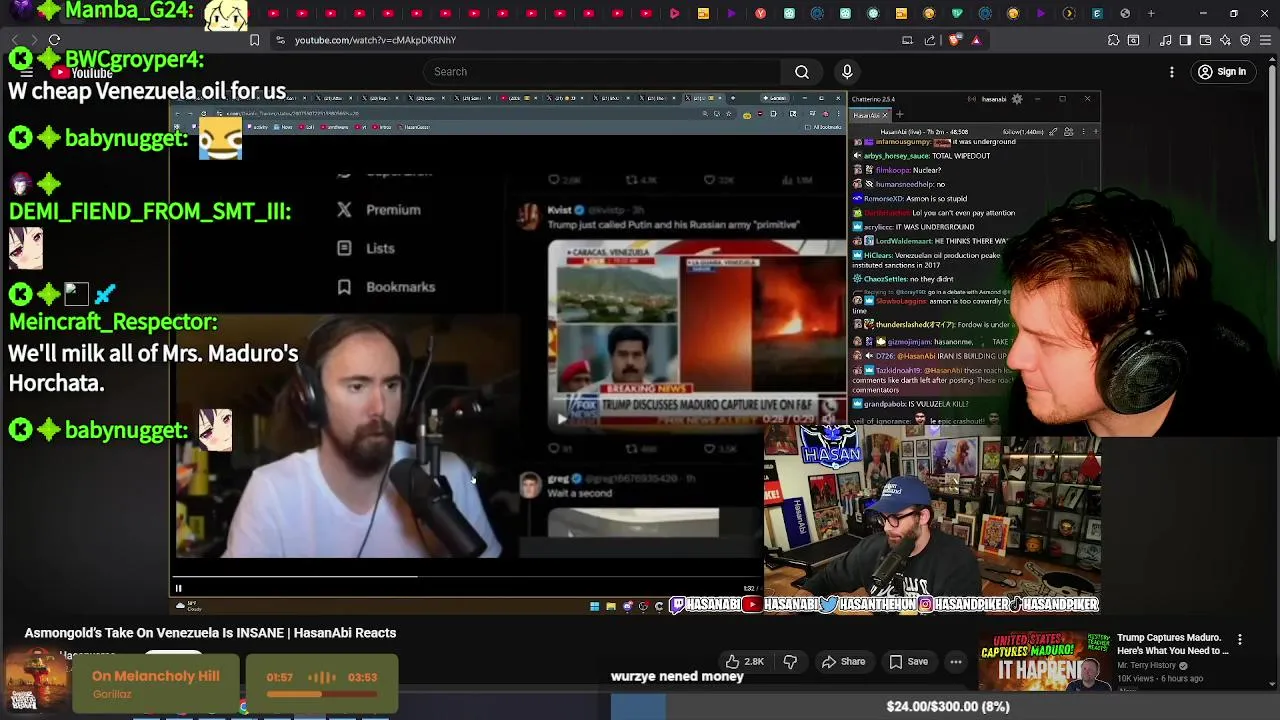1280x720 pixels.
Task: Click the '10K views · 6 hours ago' text
Action: pos(1160,679)
